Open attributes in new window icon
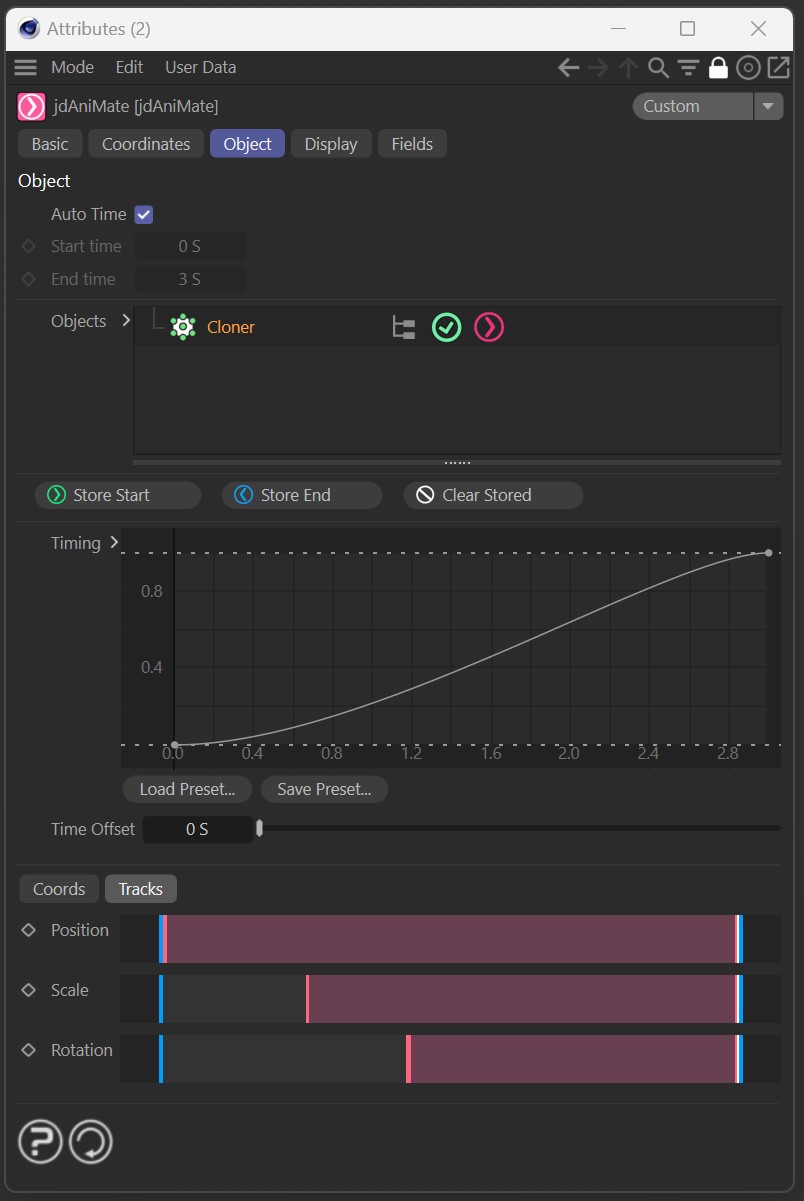This screenshot has width=804, height=1201. tap(777, 67)
